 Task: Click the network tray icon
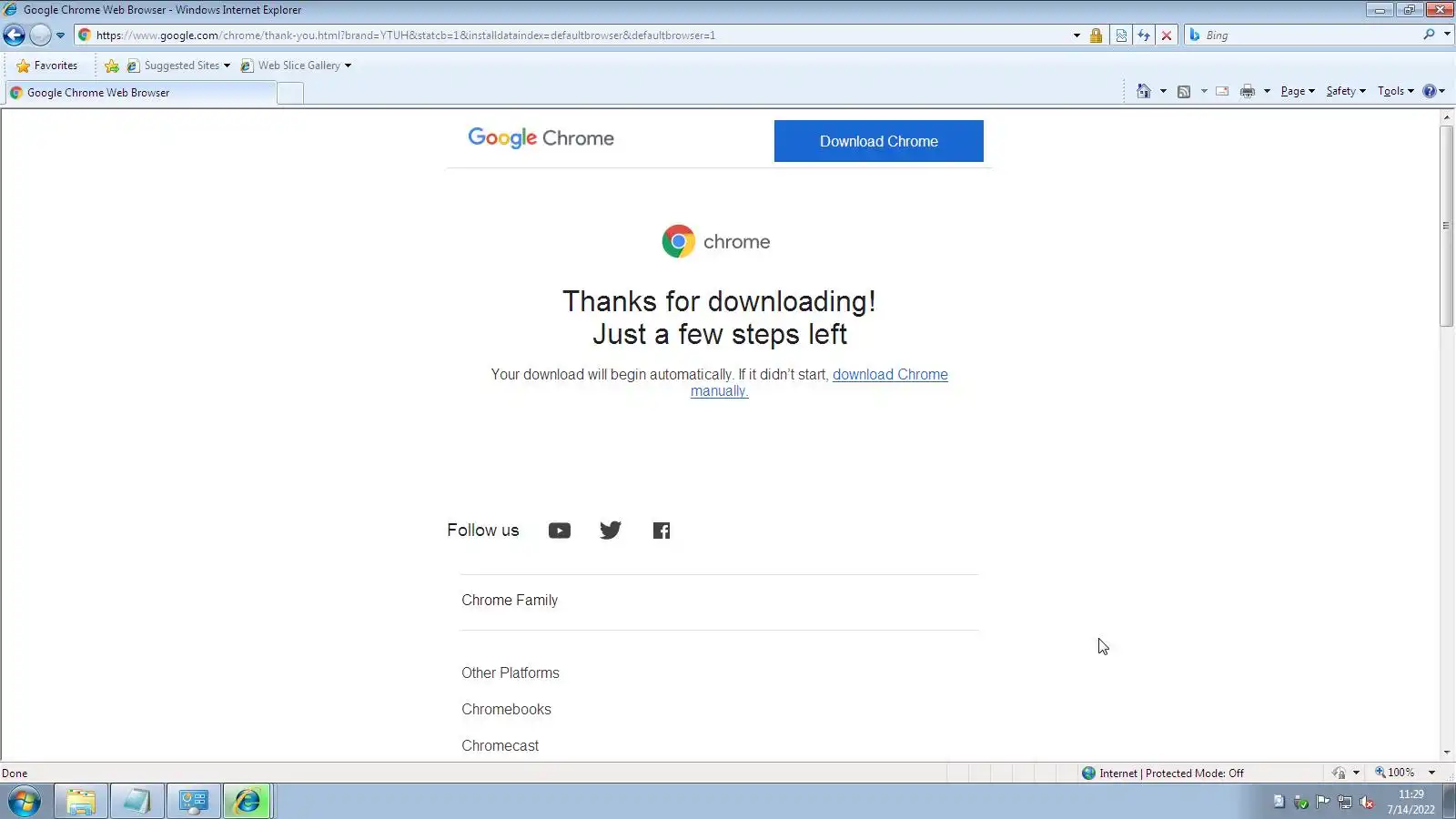(1344, 802)
